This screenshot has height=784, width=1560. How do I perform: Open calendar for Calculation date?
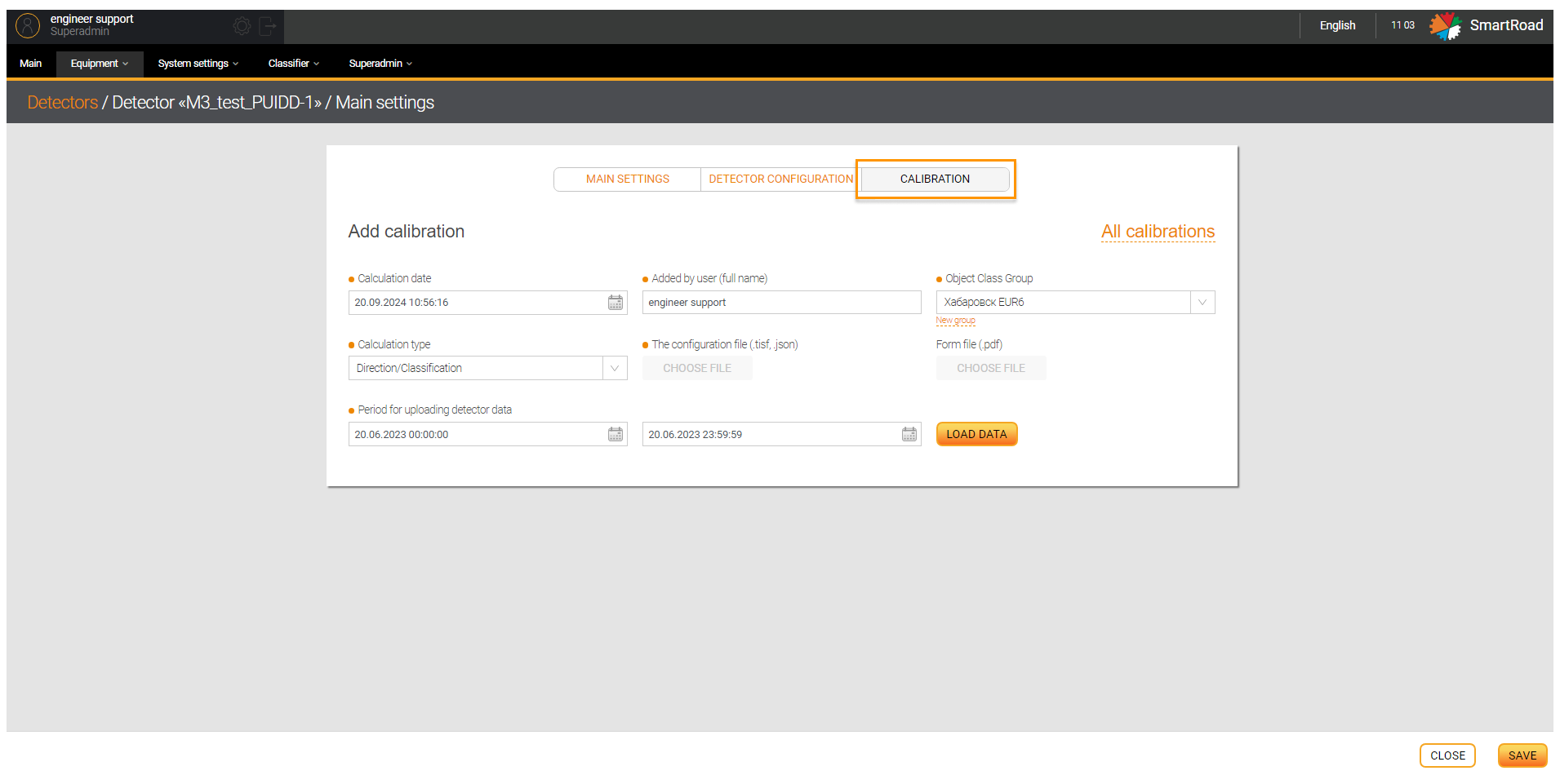pos(616,303)
